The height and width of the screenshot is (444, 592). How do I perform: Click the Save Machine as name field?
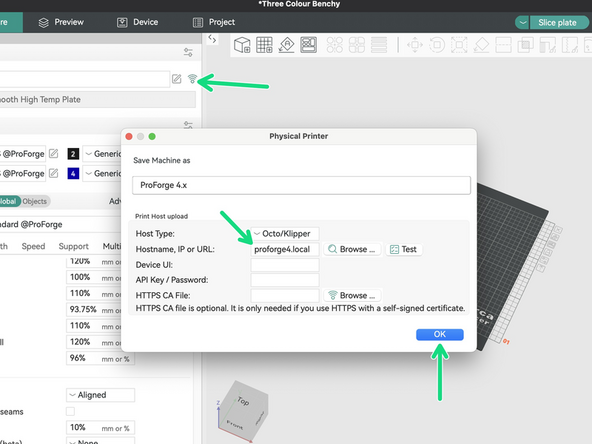[301, 185]
